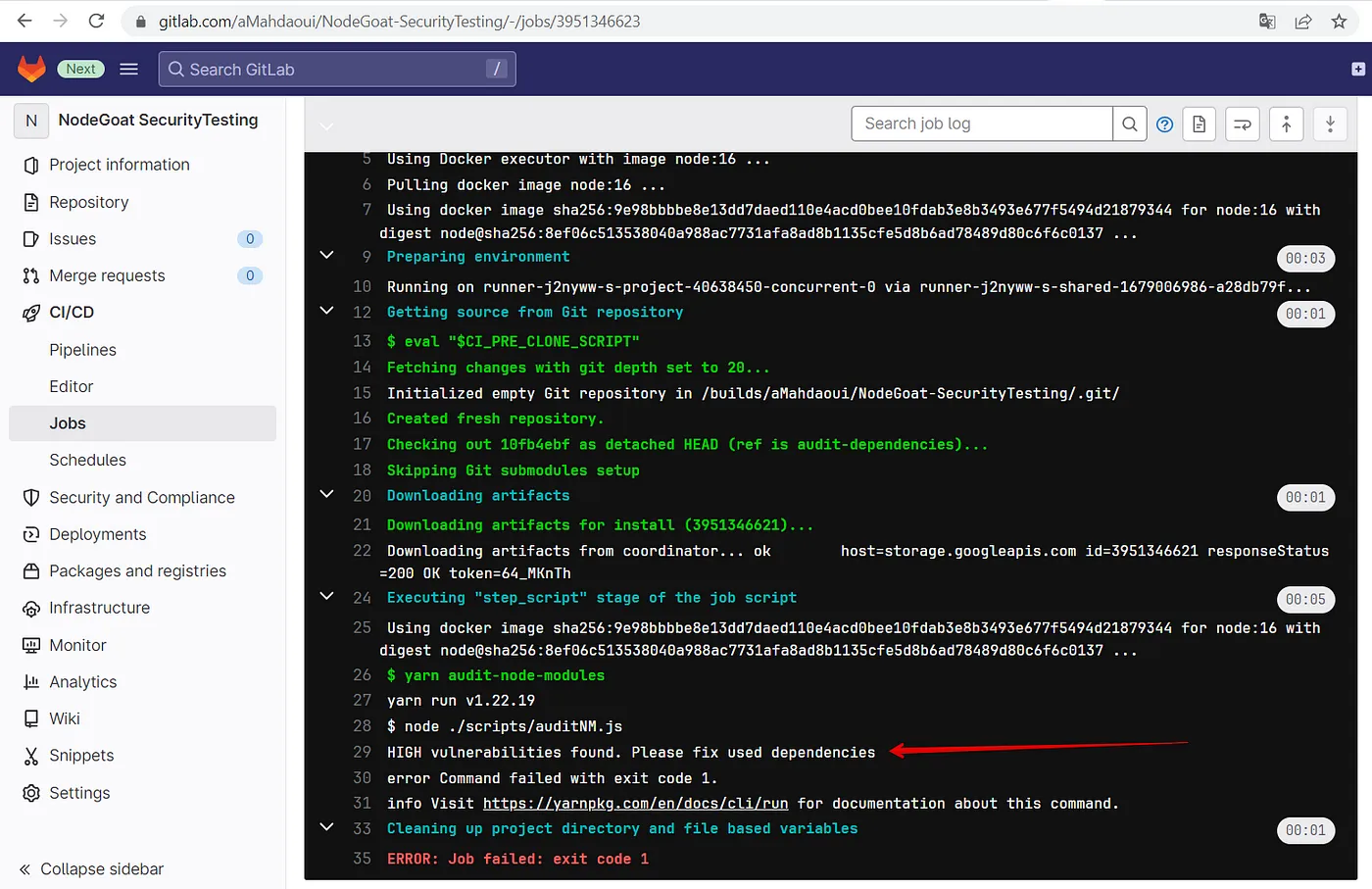Click the GitLab fox logo

click(31, 69)
